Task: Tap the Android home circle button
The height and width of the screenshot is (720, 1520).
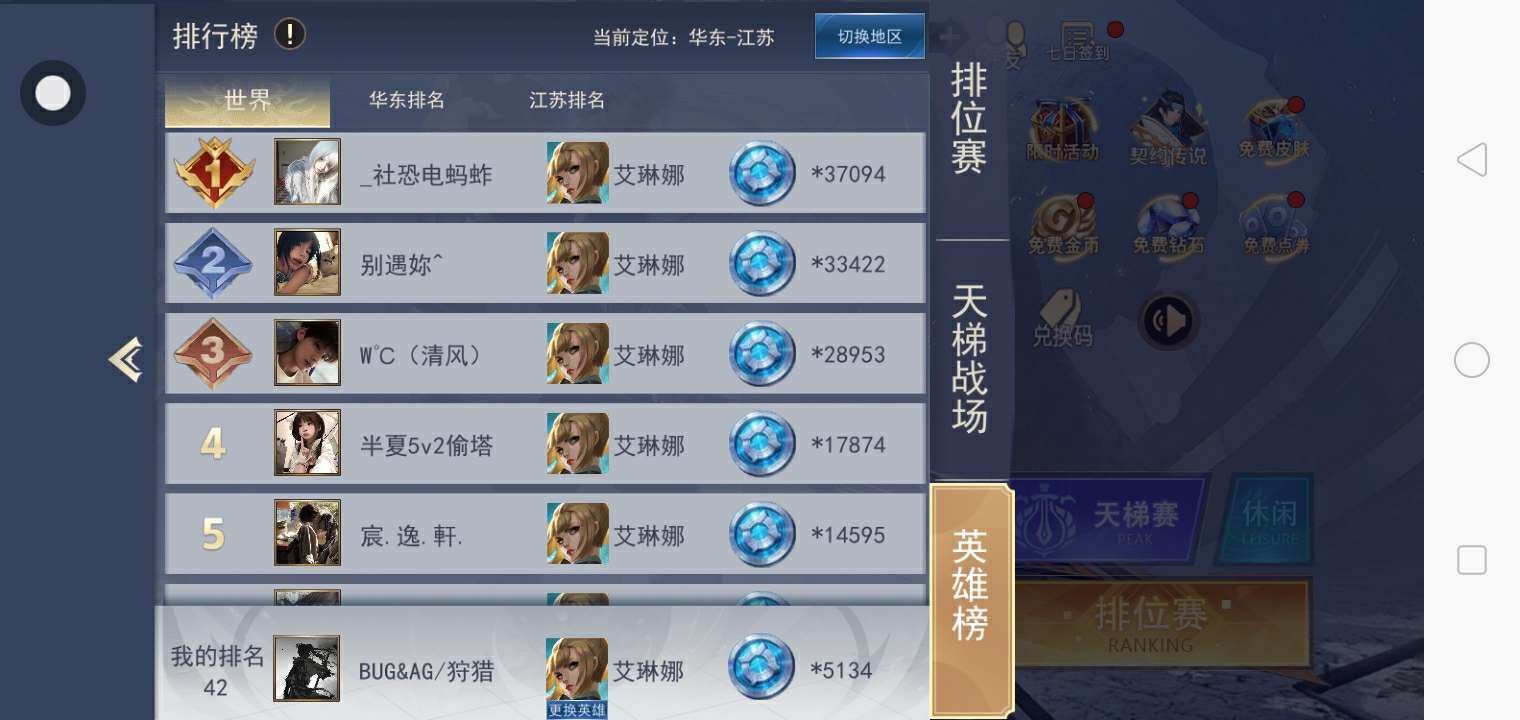Action: [1472, 360]
